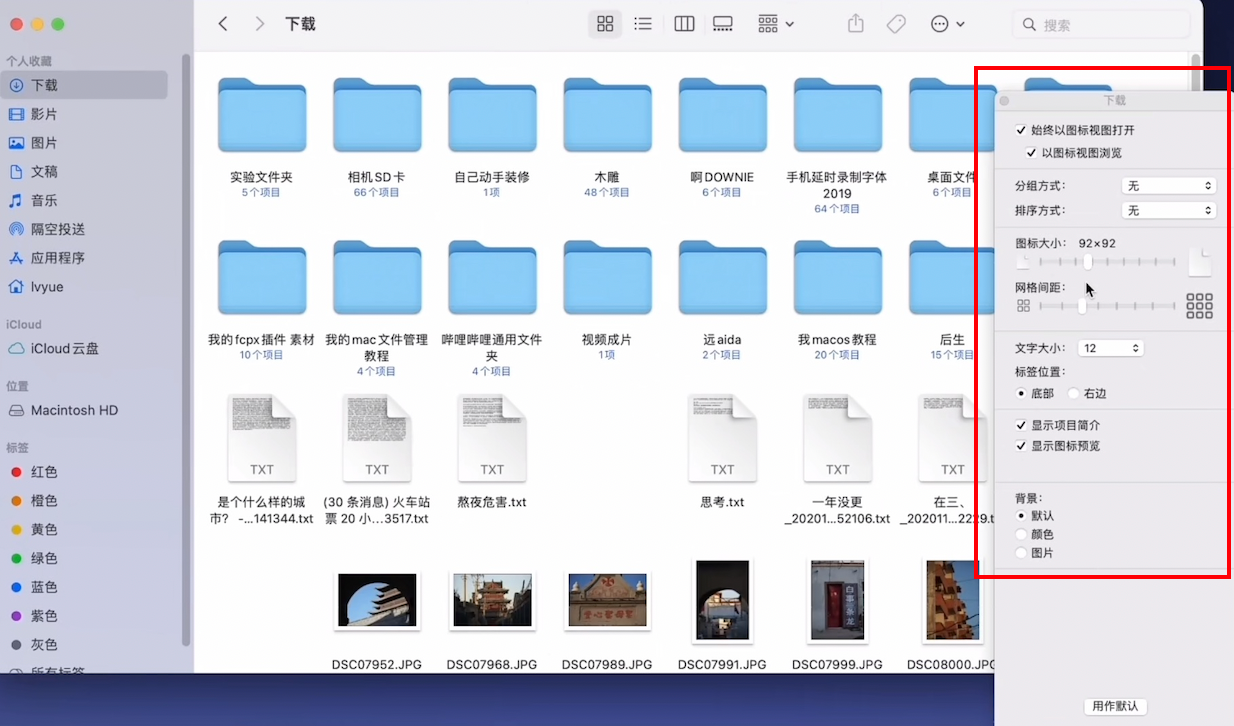The height and width of the screenshot is (726, 1234).
Task: Open the 分组方式 dropdown
Action: click(1167, 186)
